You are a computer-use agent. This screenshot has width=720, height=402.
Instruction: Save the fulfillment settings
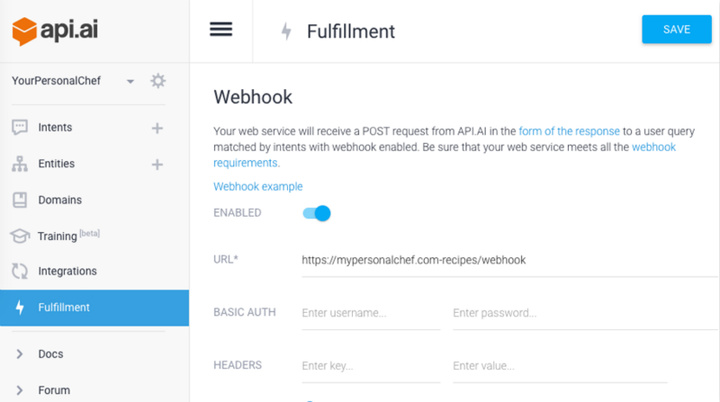pyautogui.click(x=676, y=29)
